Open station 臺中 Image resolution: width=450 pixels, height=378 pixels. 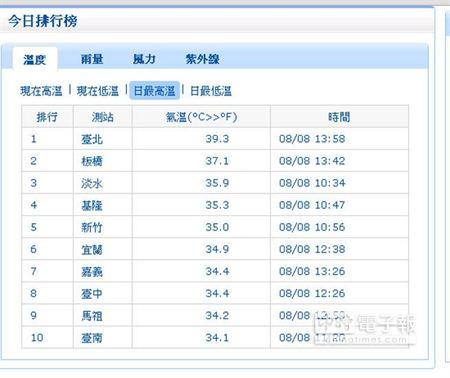(x=92, y=294)
